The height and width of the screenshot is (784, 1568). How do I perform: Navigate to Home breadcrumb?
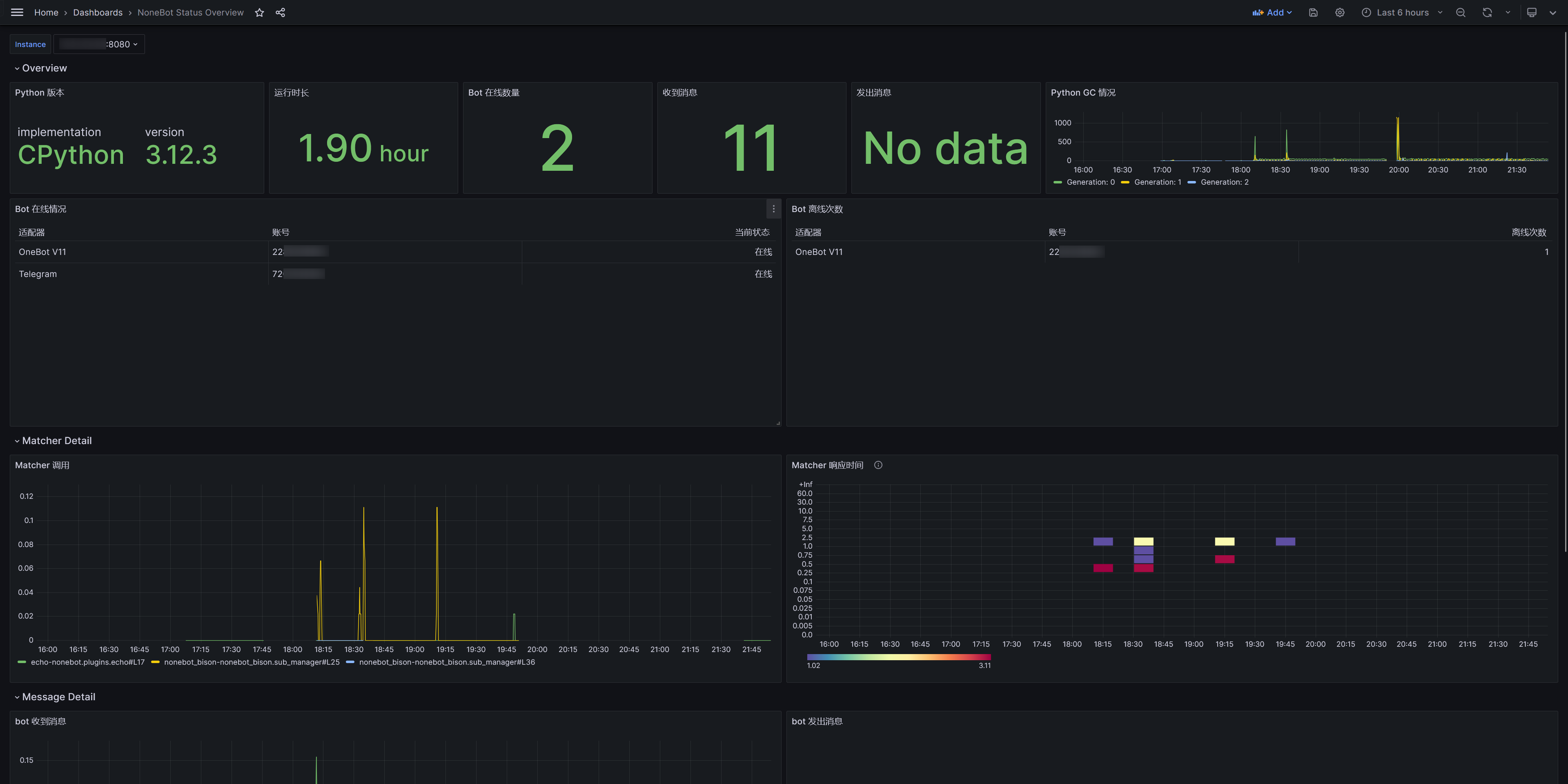pos(46,12)
